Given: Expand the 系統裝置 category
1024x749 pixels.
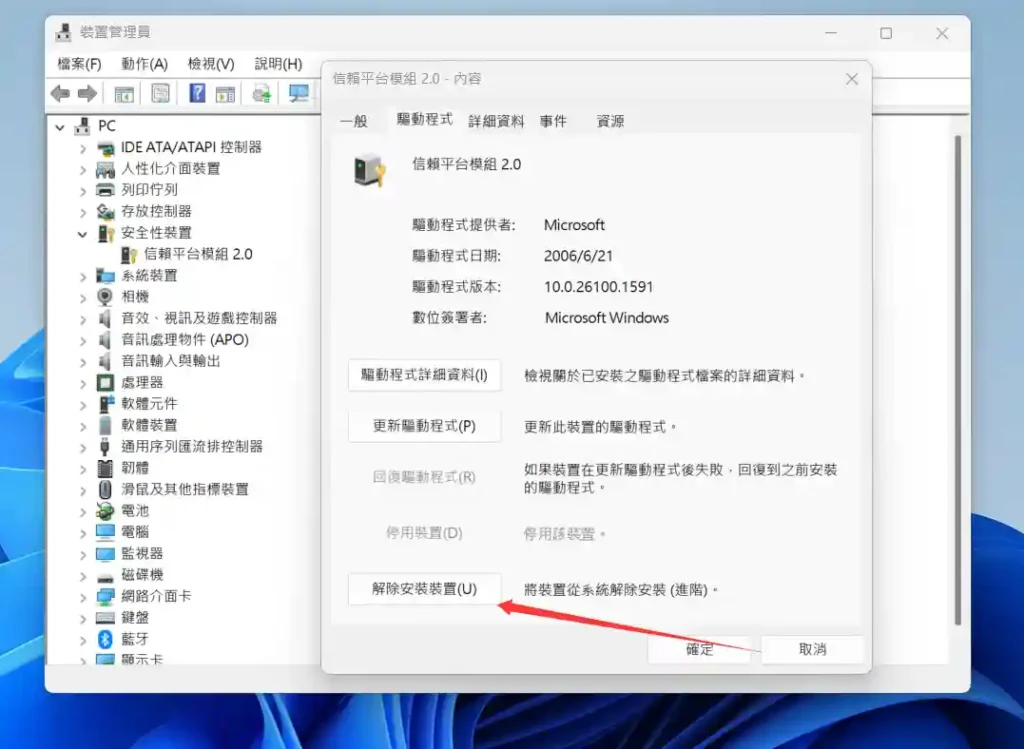Looking at the screenshot, I should pos(83,277).
